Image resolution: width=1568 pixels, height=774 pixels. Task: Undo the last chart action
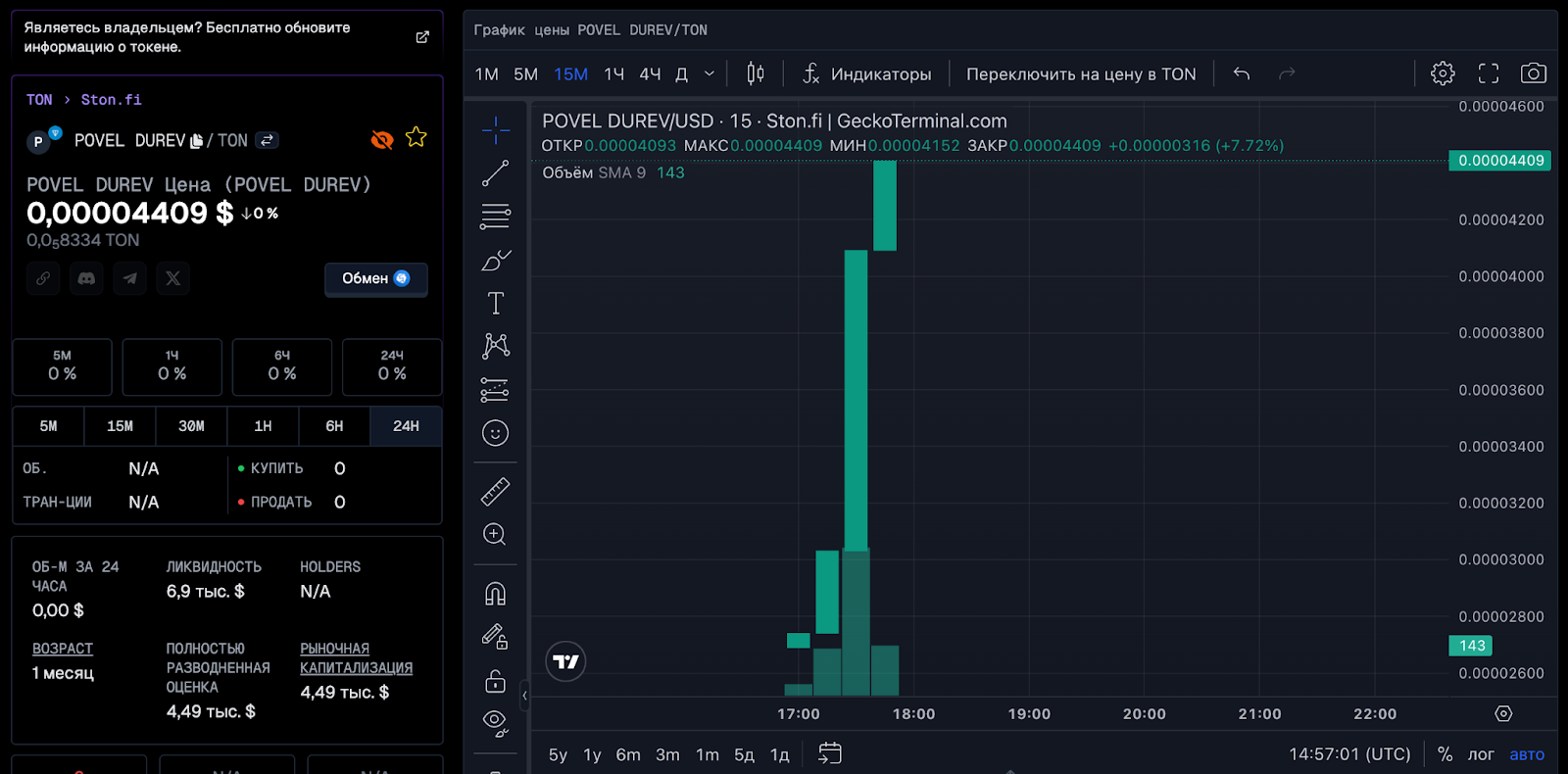click(x=1242, y=73)
